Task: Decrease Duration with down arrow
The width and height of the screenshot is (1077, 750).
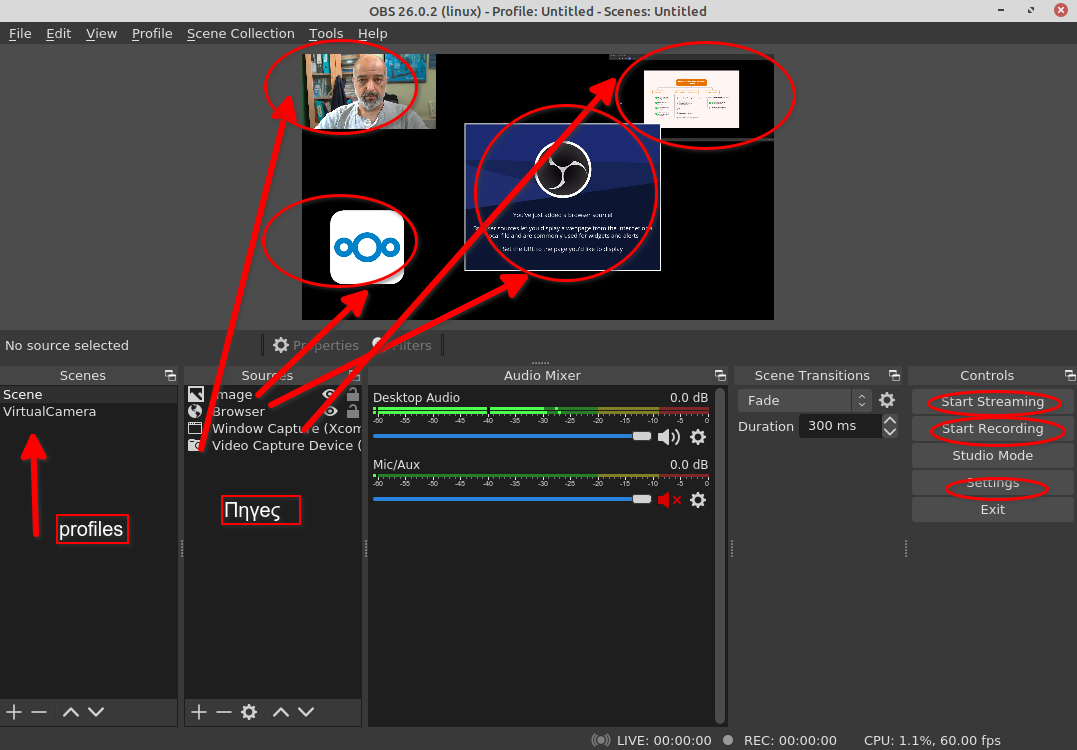Action: (x=889, y=432)
